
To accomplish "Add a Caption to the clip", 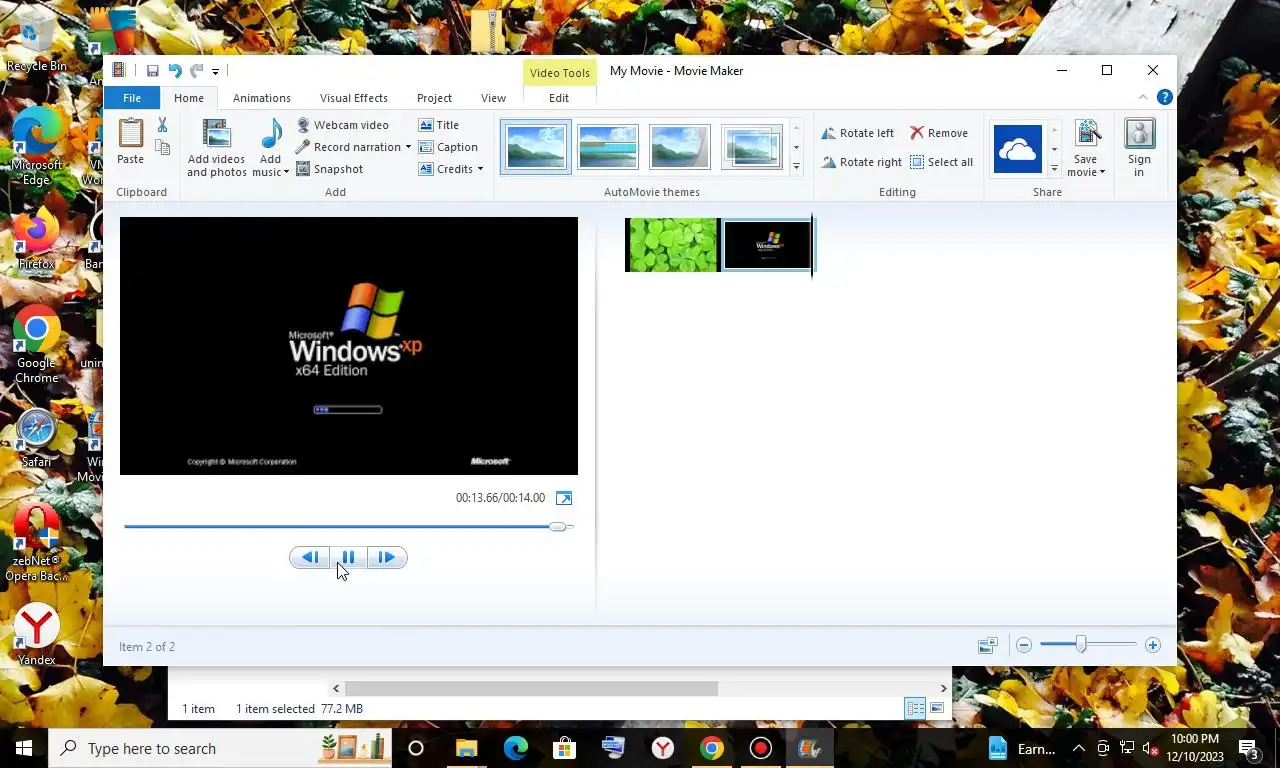I will pyautogui.click(x=448, y=147).
